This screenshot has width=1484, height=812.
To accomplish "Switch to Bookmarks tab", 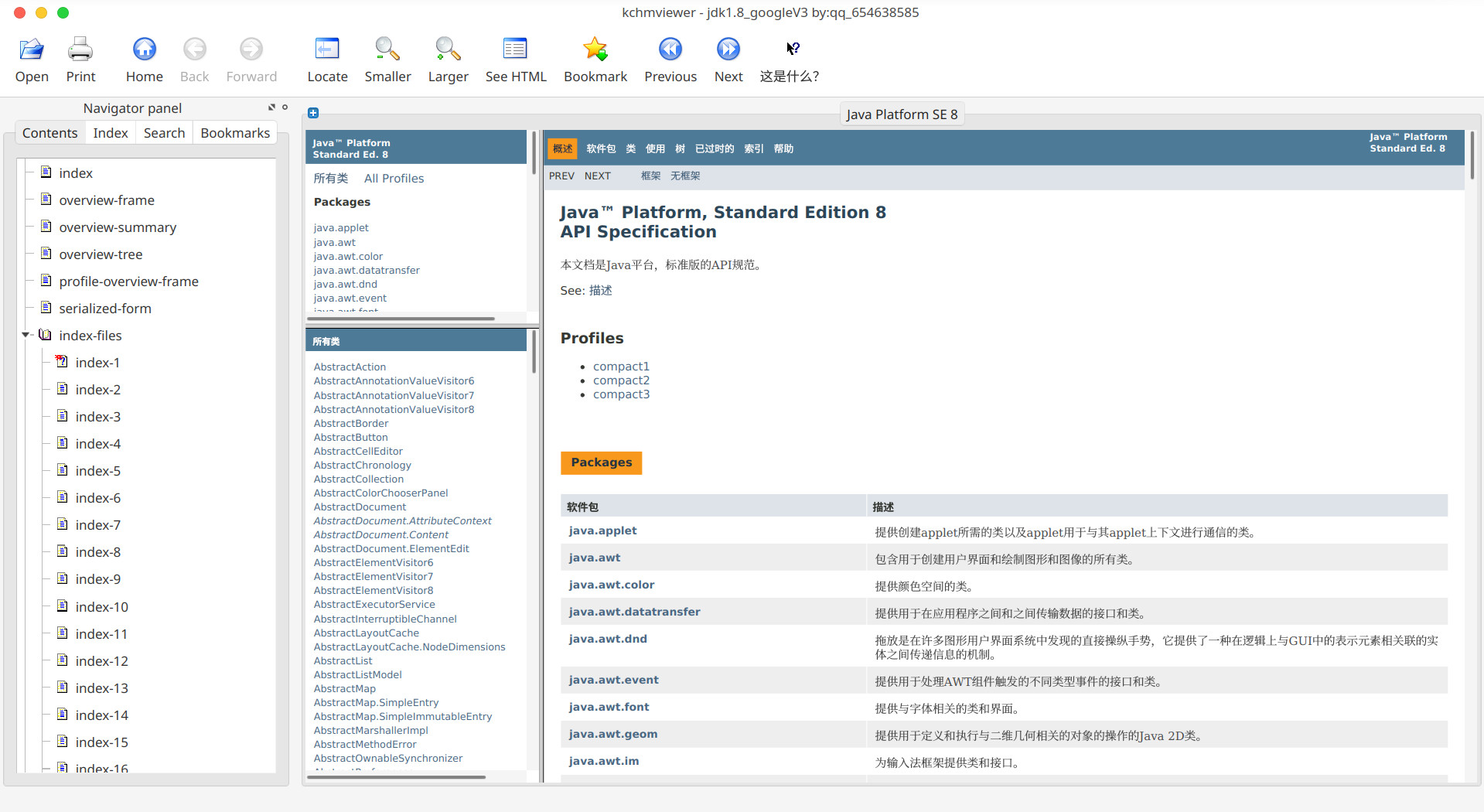I will click(x=235, y=133).
